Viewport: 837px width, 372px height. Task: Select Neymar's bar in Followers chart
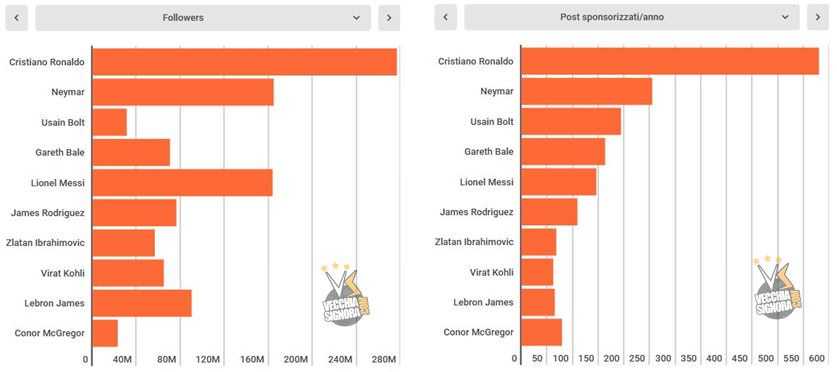[x=183, y=92]
